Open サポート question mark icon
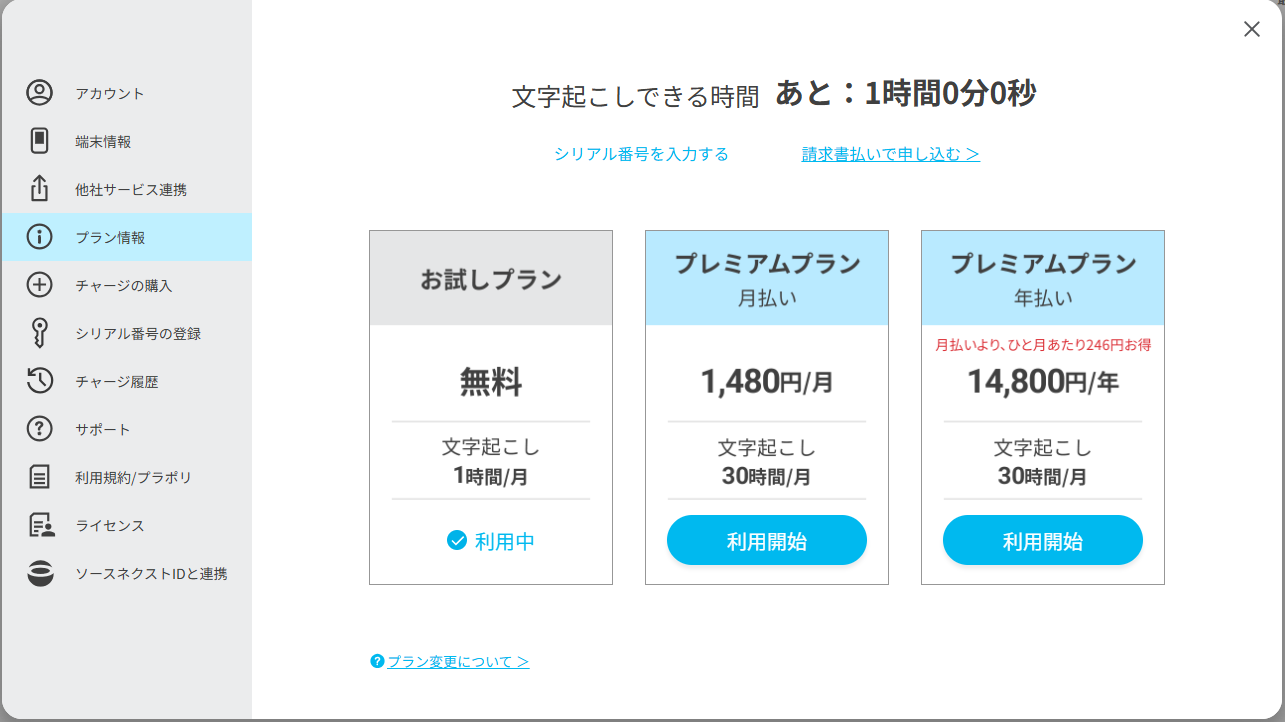The height and width of the screenshot is (722, 1285). pos(39,429)
